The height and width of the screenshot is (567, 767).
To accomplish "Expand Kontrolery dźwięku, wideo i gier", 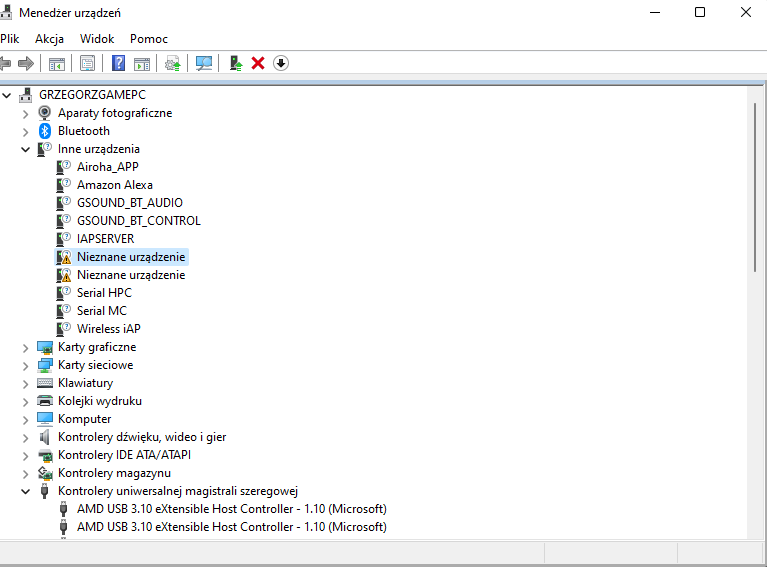I will coord(25,438).
